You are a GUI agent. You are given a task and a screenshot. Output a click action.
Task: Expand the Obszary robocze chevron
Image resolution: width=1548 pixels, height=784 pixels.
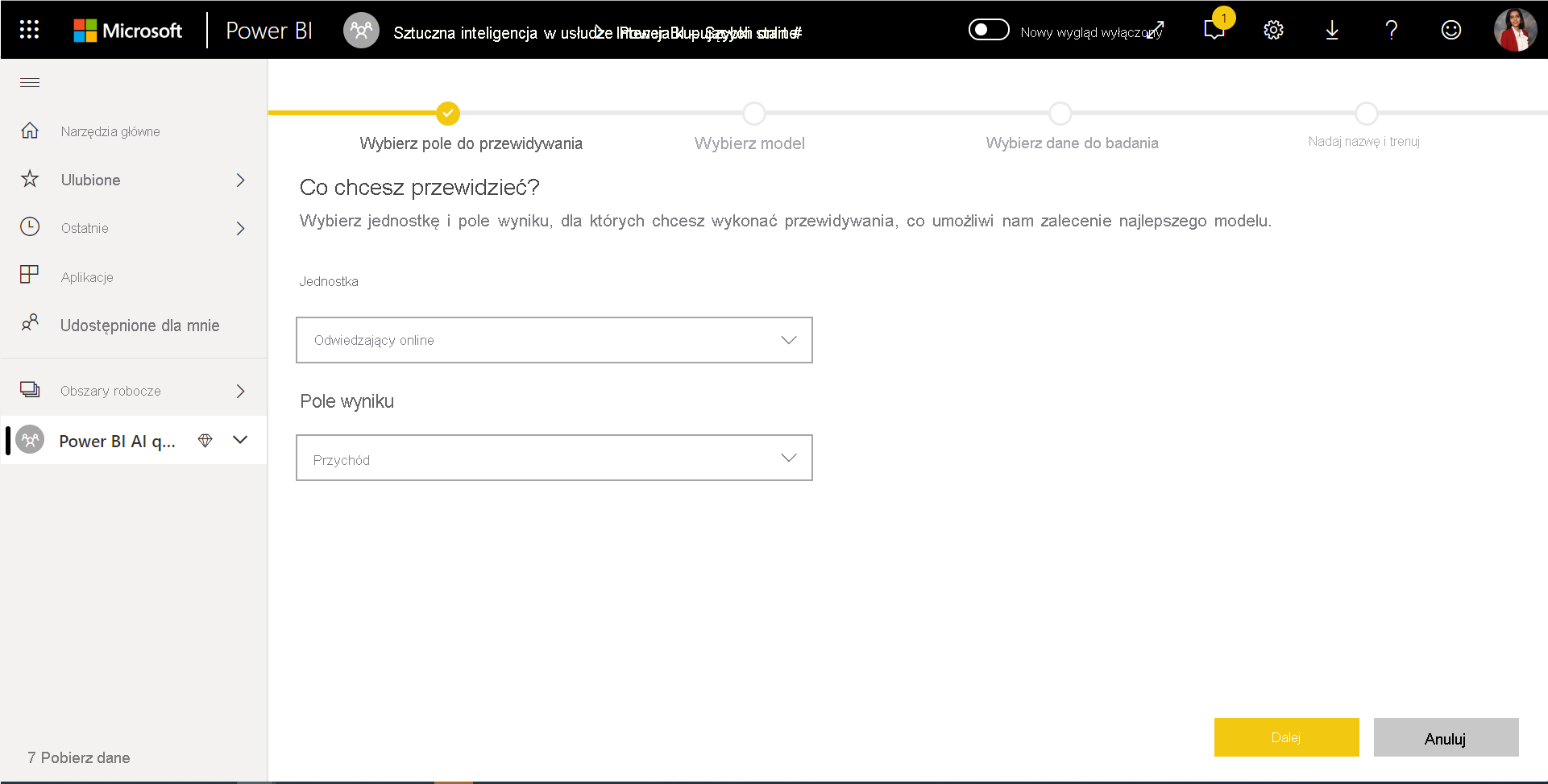[240, 391]
